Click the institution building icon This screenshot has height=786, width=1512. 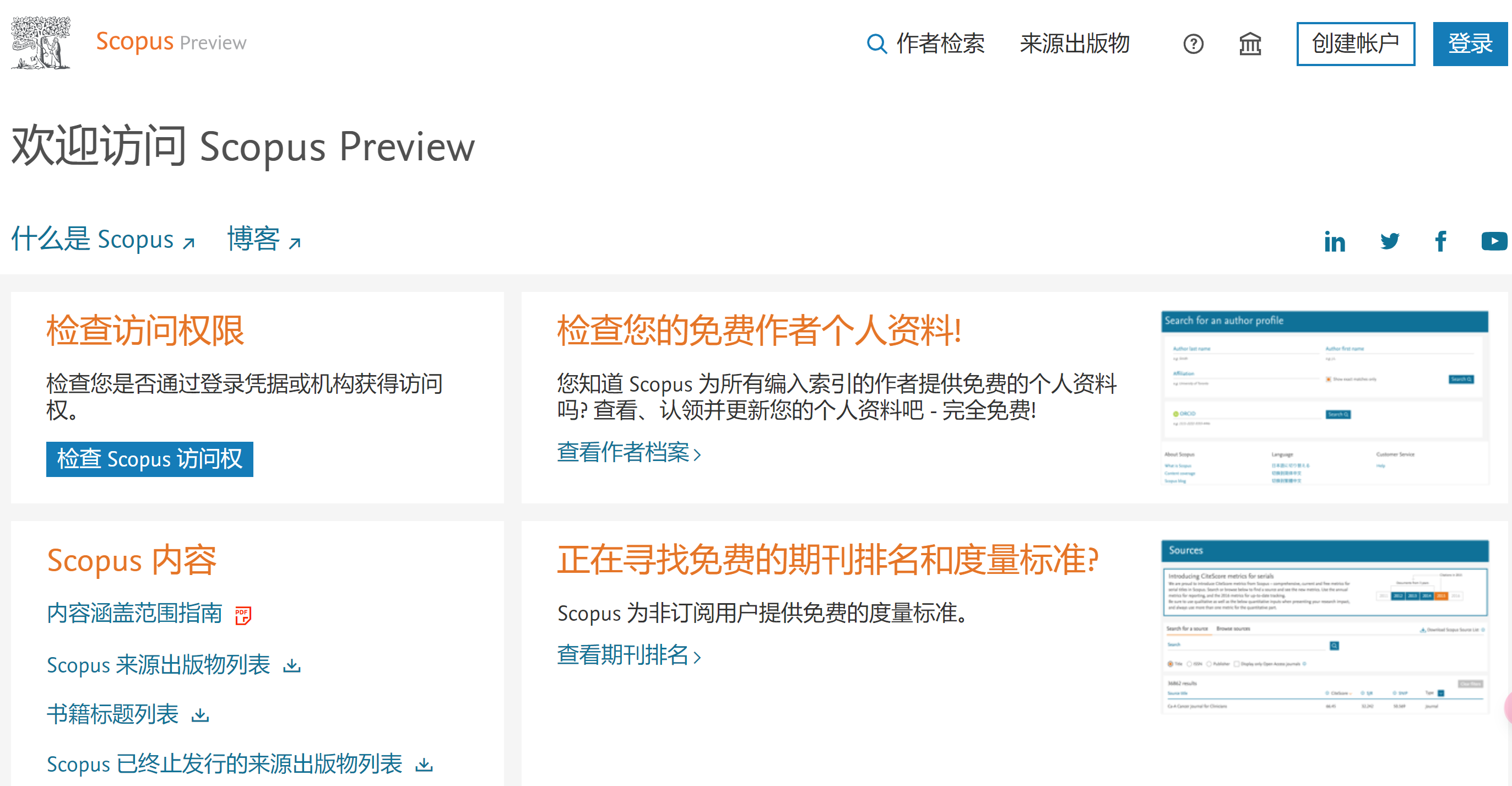point(1250,44)
